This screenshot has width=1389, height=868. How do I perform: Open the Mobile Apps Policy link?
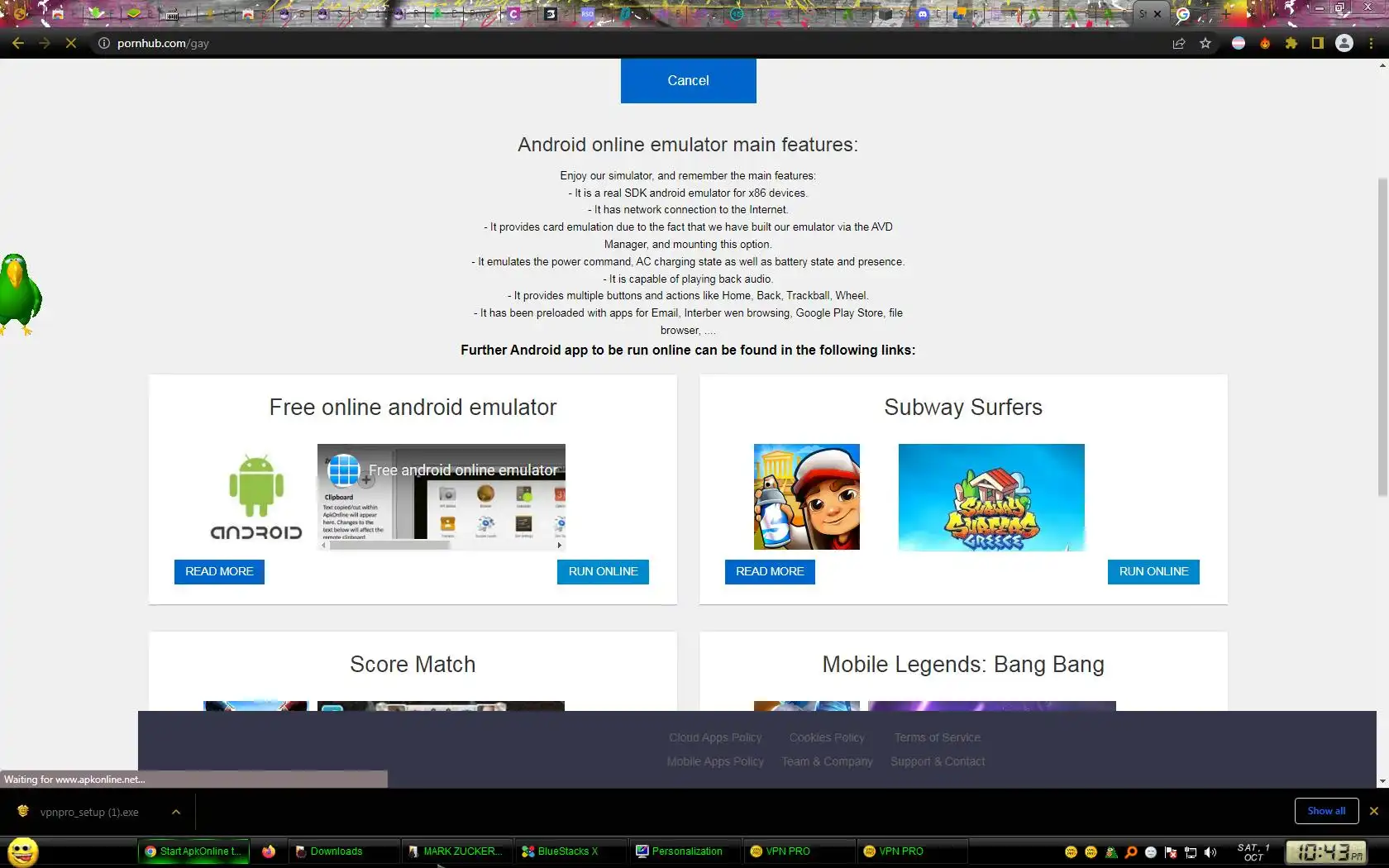tap(715, 761)
